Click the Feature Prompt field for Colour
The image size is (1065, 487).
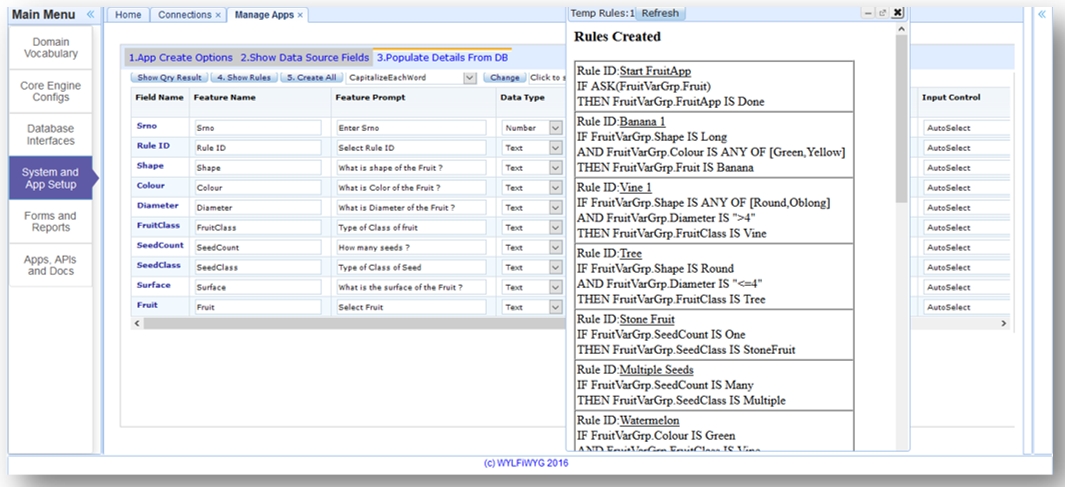point(410,188)
